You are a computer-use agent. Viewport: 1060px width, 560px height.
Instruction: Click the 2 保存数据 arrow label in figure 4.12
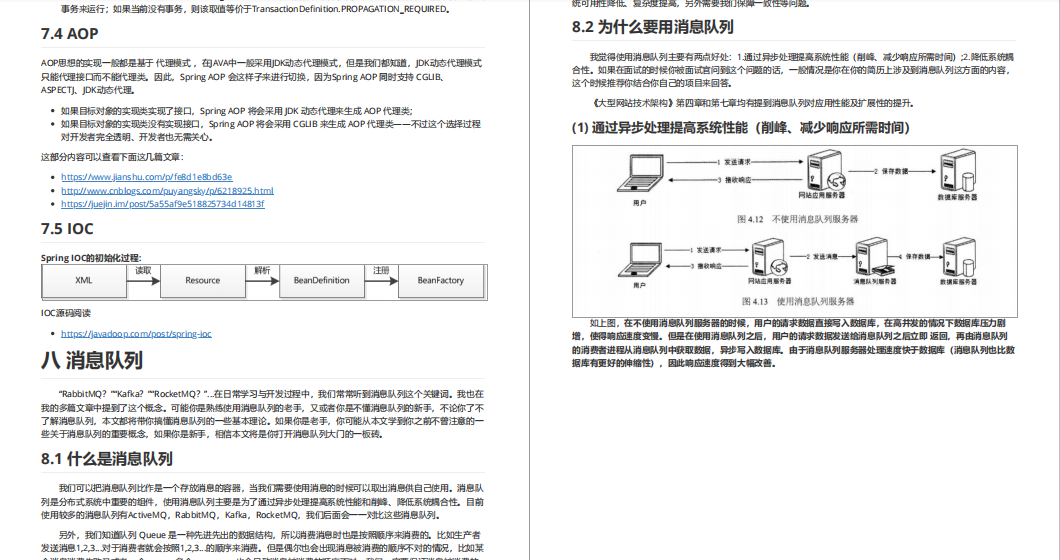[892, 171]
